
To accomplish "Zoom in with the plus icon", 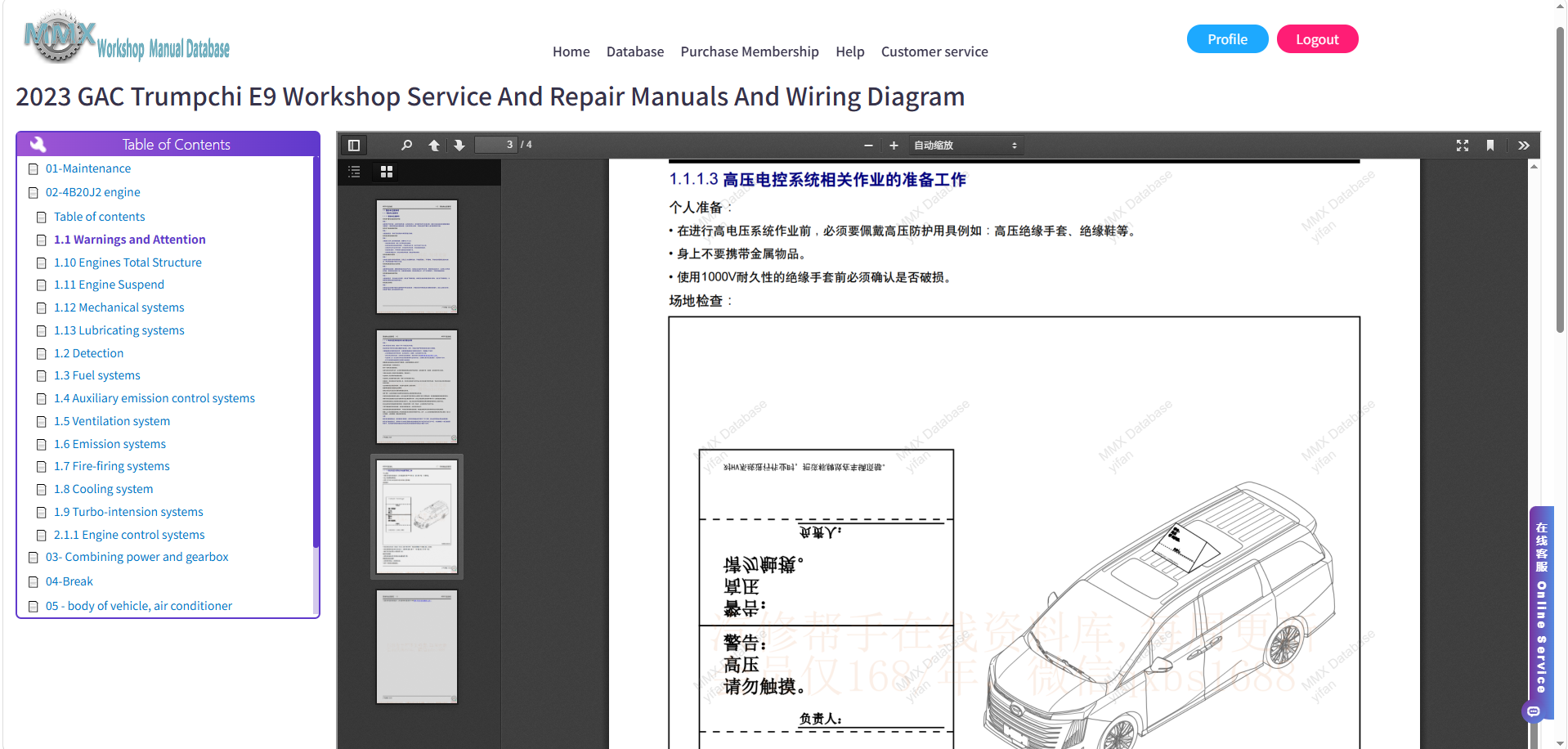I will coord(894,146).
